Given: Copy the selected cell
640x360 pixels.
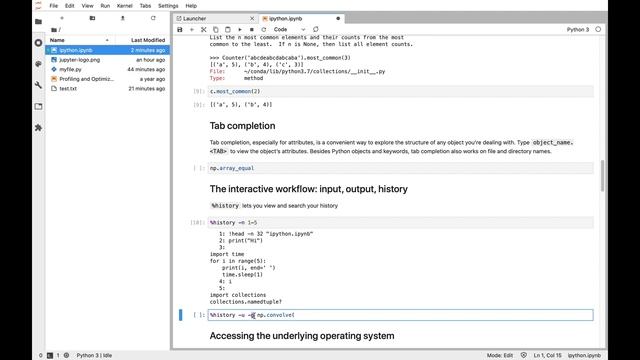Looking at the screenshot, I should coord(216,29).
